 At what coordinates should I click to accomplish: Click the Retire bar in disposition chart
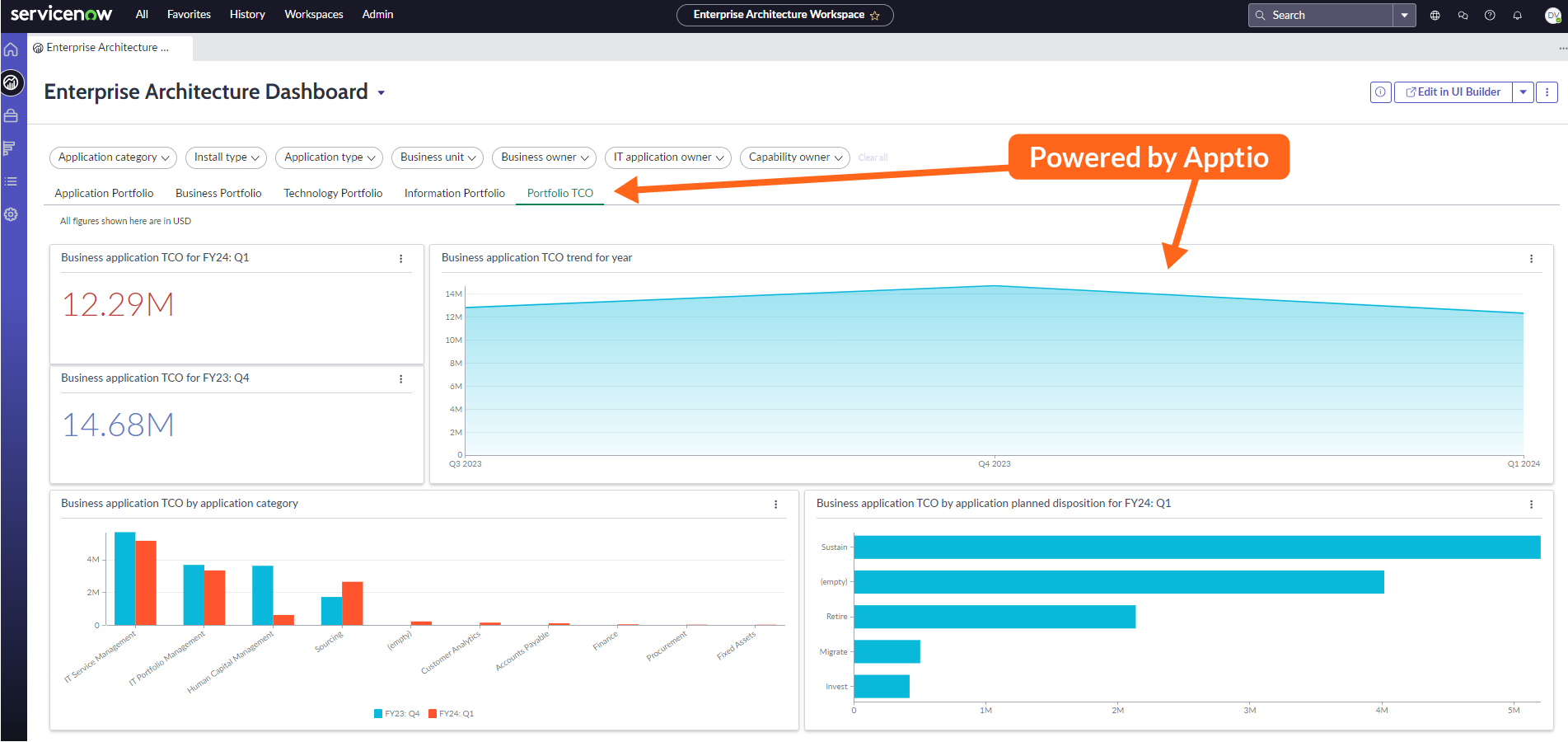coord(995,617)
